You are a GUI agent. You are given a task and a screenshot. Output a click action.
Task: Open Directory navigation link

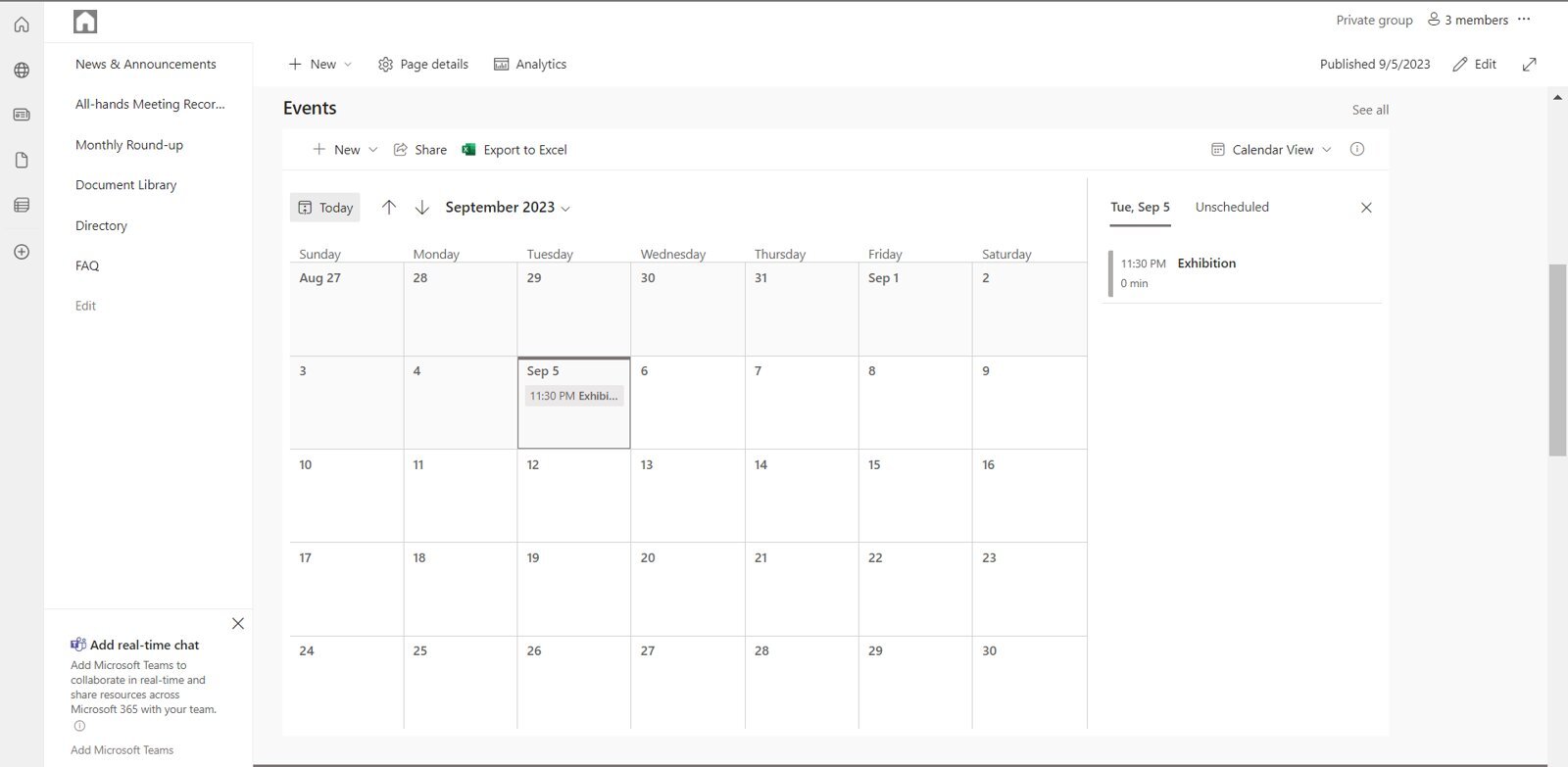[102, 226]
